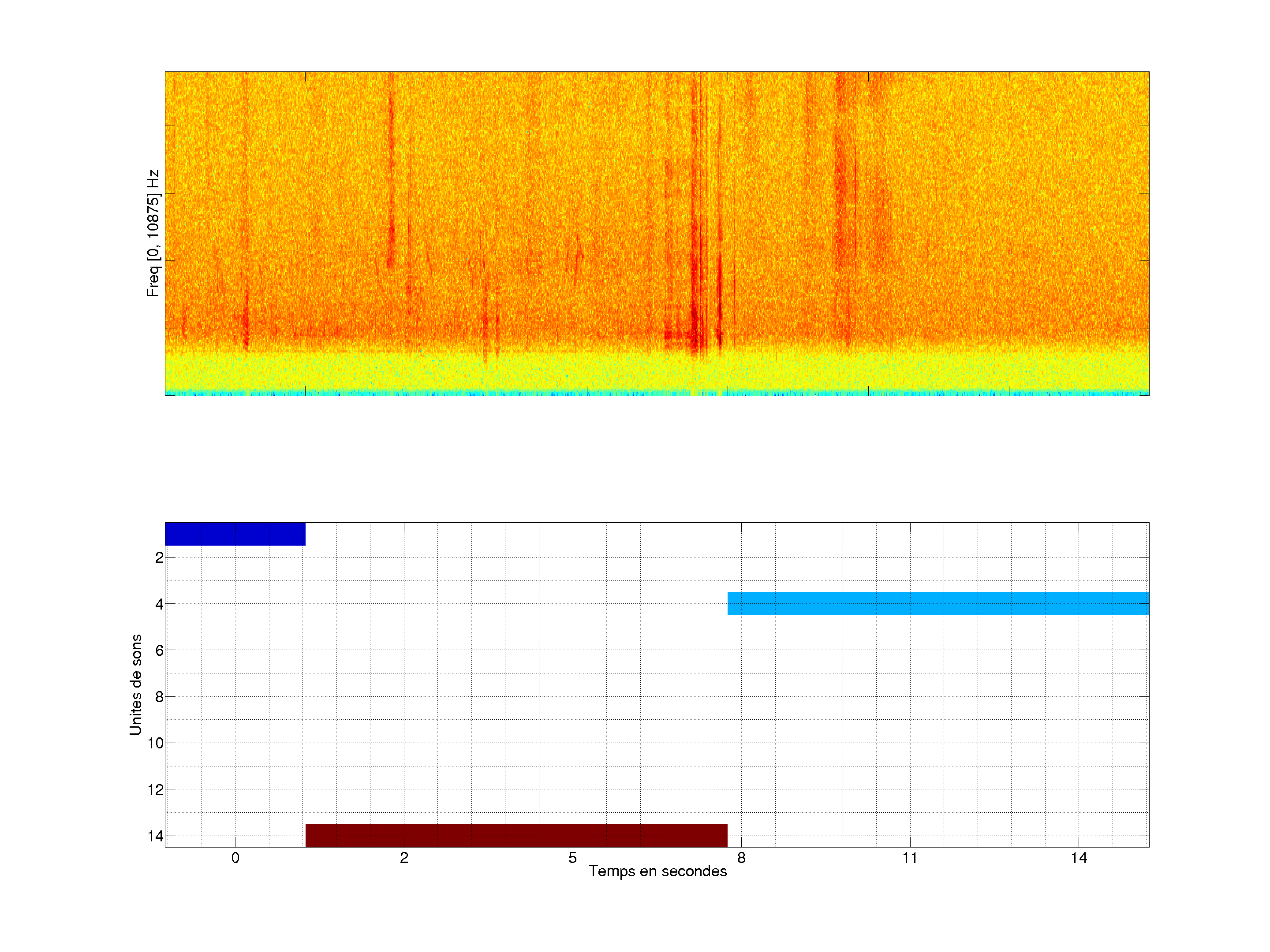Click the cyan line at the spectrogram bottom

click(657, 394)
